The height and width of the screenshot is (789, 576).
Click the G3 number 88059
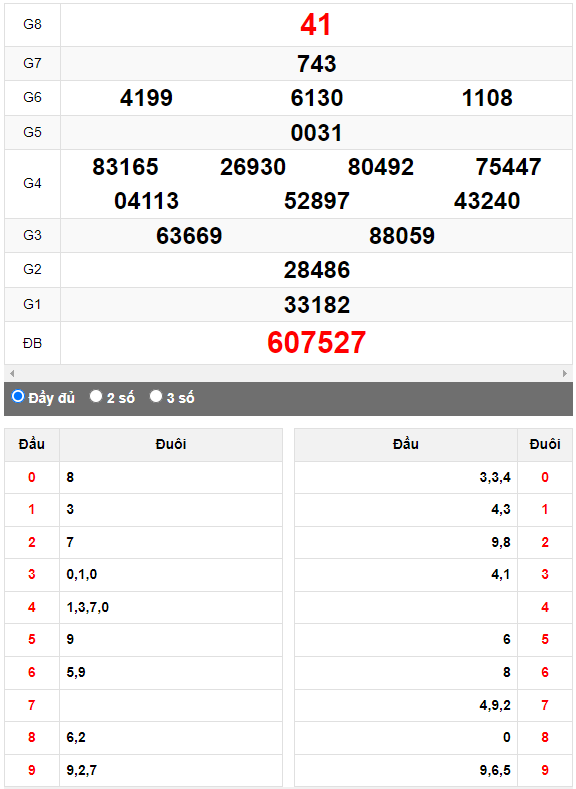tap(402, 235)
